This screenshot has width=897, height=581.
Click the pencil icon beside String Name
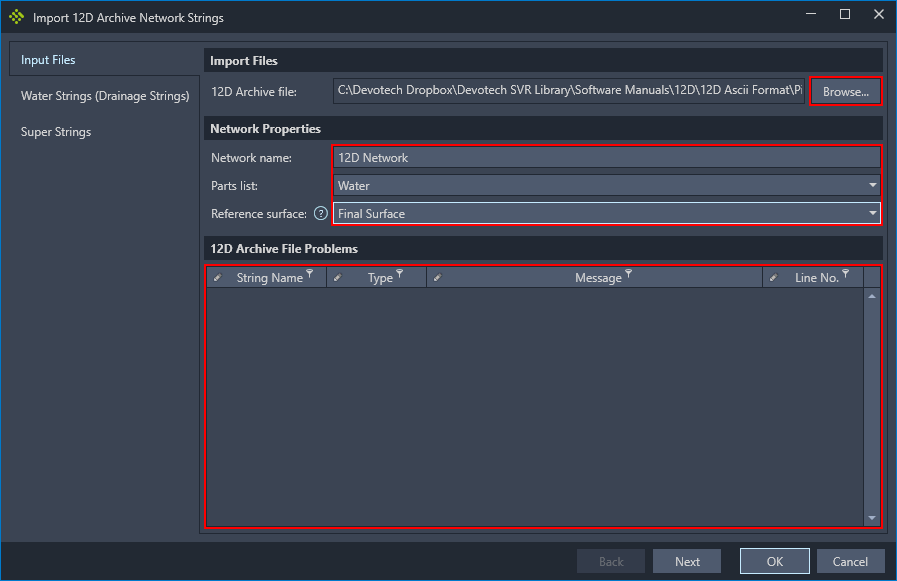pos(217,278)
